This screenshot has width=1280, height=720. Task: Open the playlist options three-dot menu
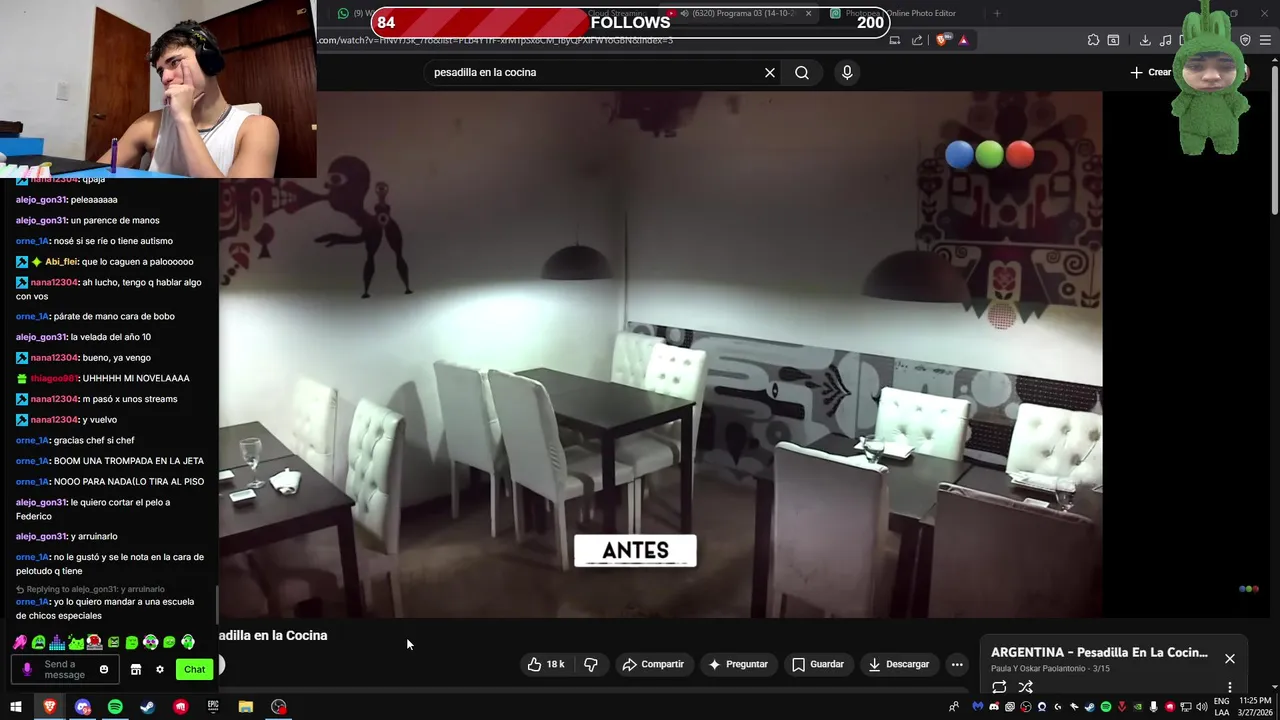[x=1230, y=687]
